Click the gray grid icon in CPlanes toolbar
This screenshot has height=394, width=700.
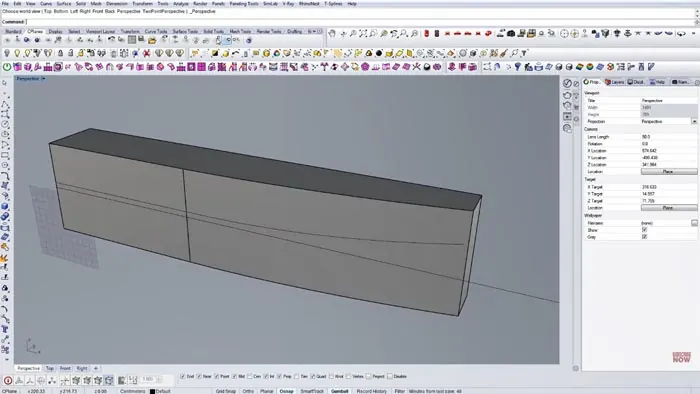[132, 40]
